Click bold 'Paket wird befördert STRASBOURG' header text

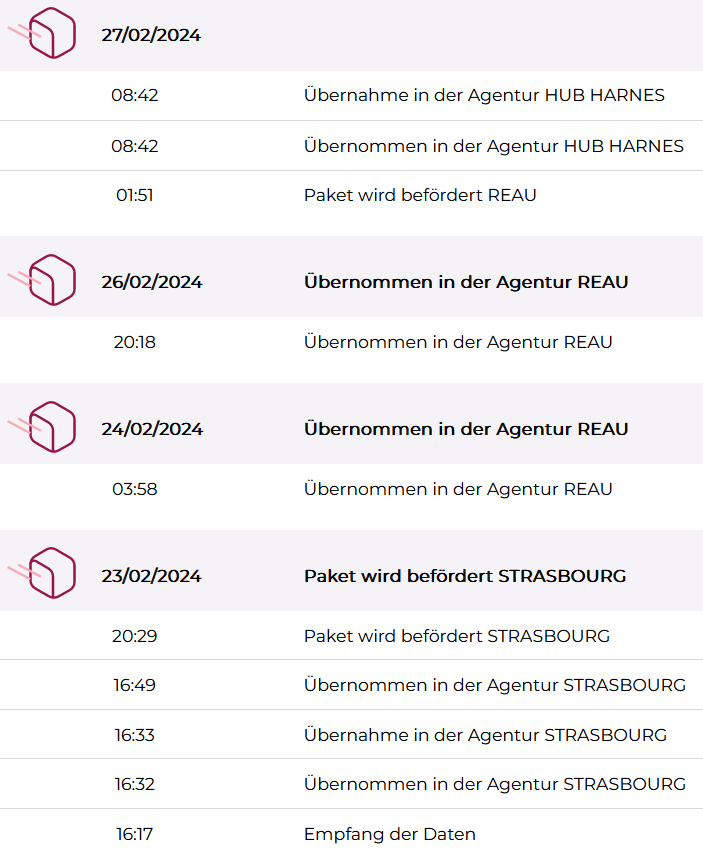[x=465, y=575]
